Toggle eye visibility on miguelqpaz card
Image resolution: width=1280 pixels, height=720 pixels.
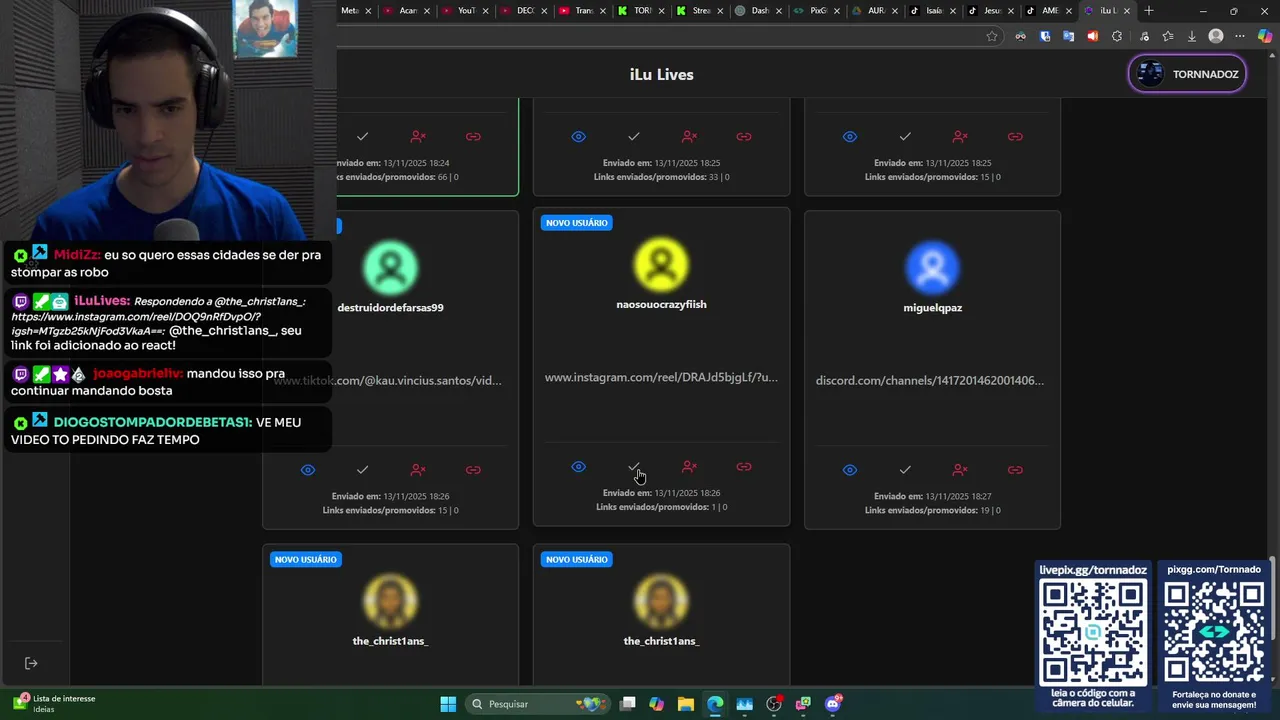coord(850,470)
